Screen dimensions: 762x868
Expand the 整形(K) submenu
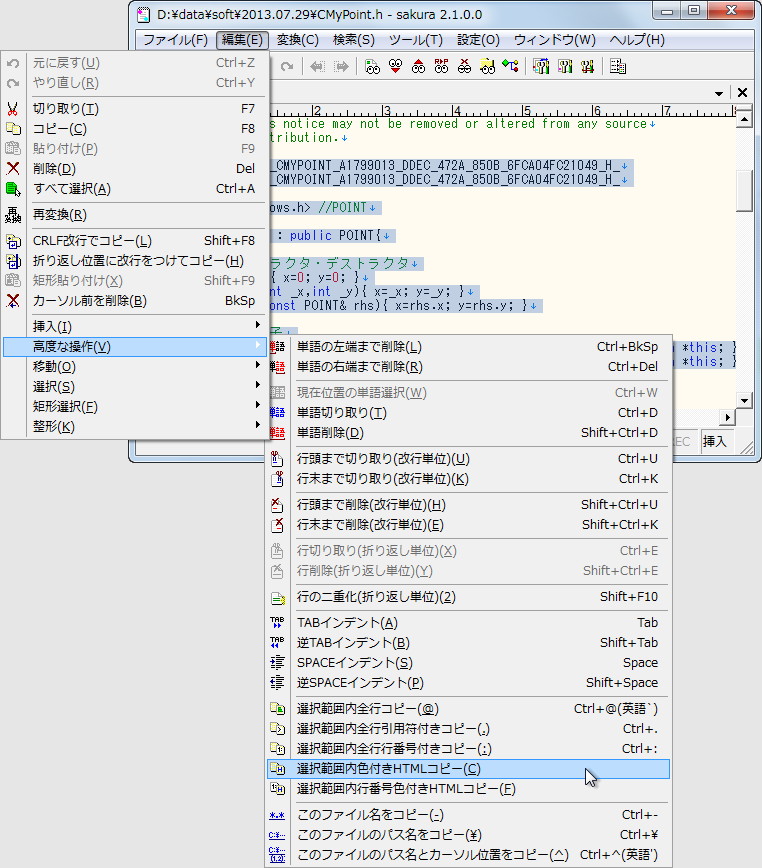pos(133,426)
